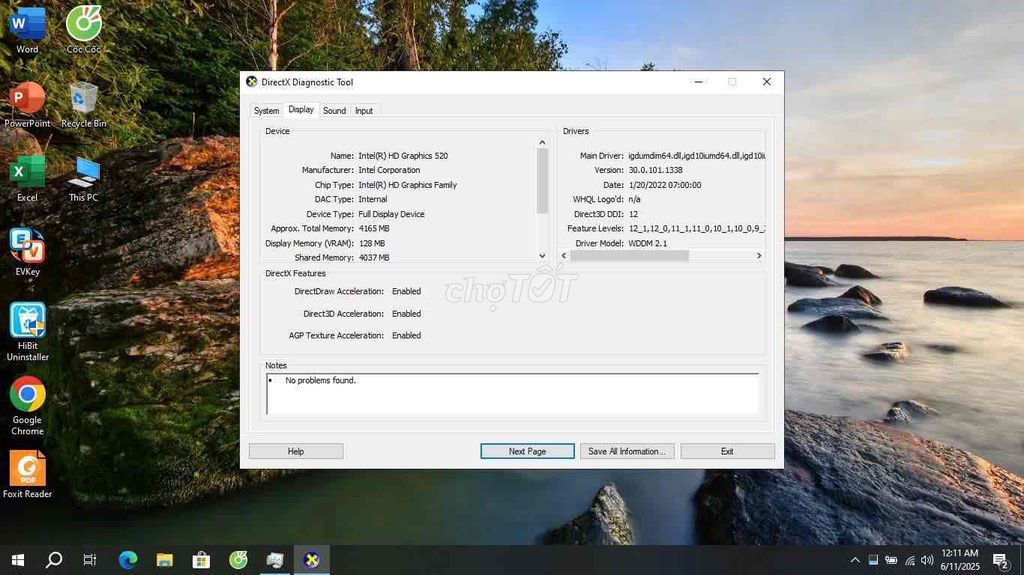1024x575 pixels.
Task: Open the Excel desktop shortcut
Action: [27, 178]
